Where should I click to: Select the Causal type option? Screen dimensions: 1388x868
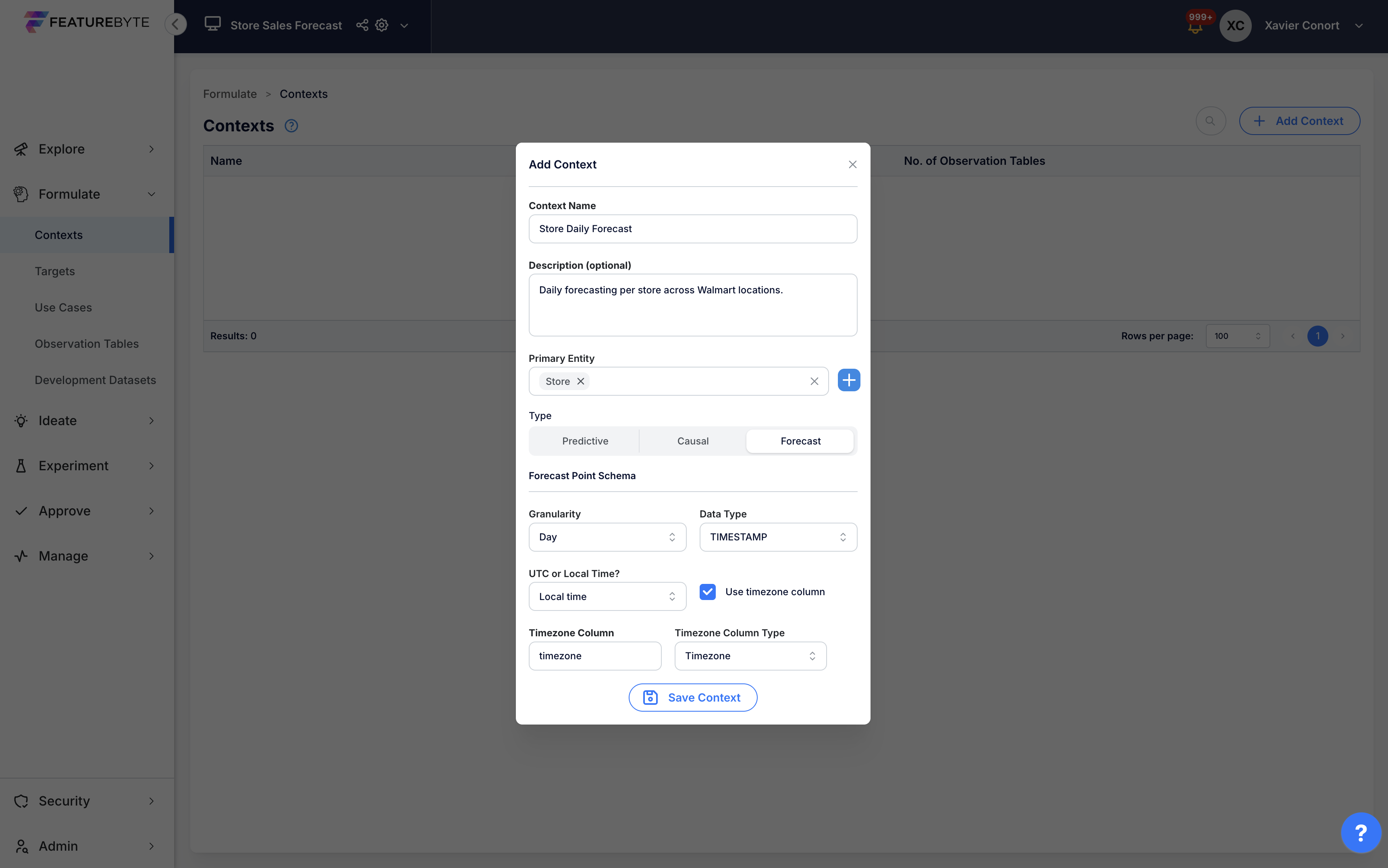point(692,441)
